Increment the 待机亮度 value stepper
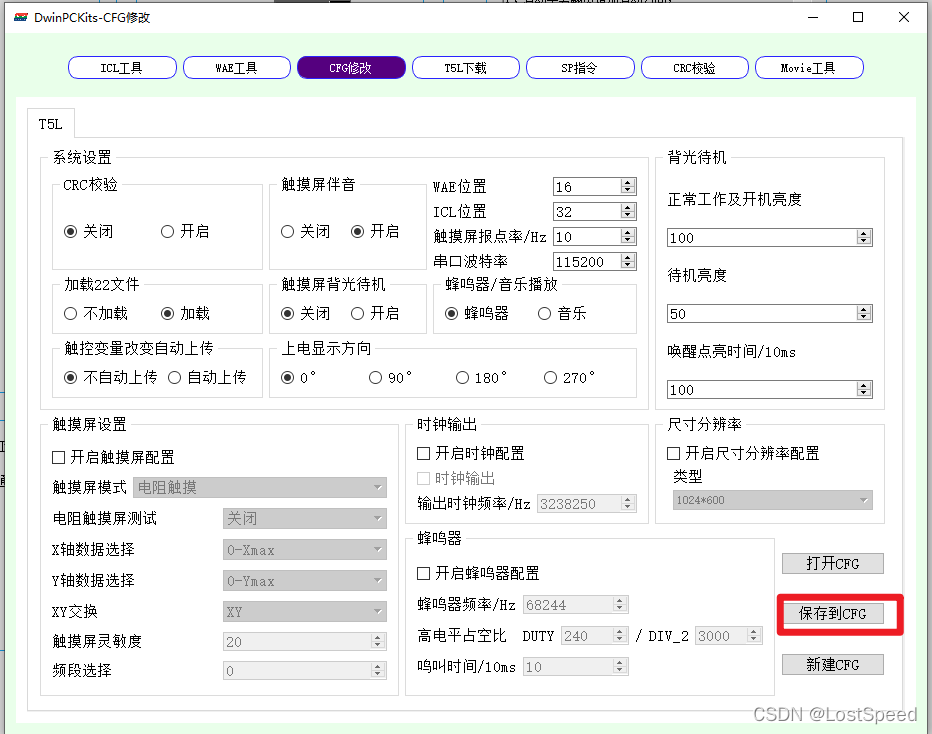The image size is (932, 734). [x=865, y=308]
